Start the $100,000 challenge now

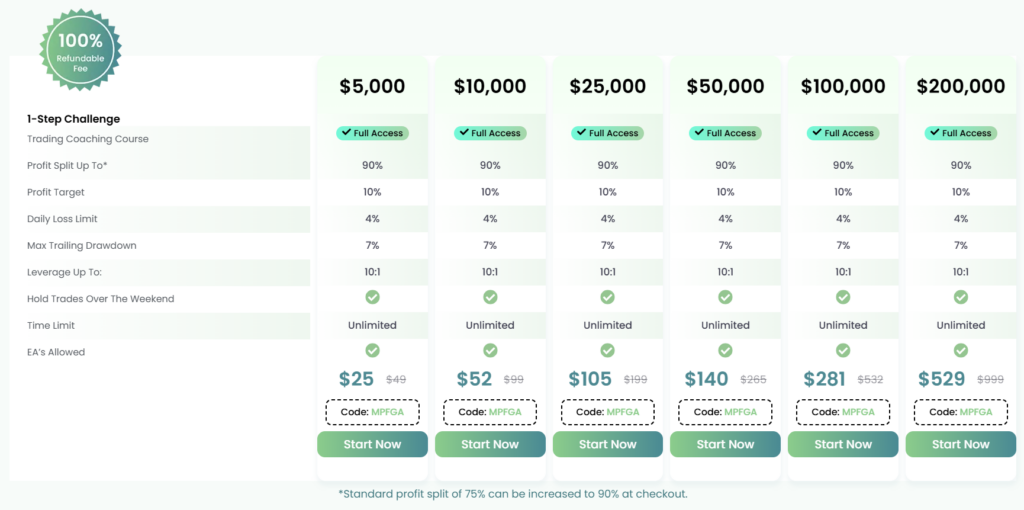(x=843, y=444)
